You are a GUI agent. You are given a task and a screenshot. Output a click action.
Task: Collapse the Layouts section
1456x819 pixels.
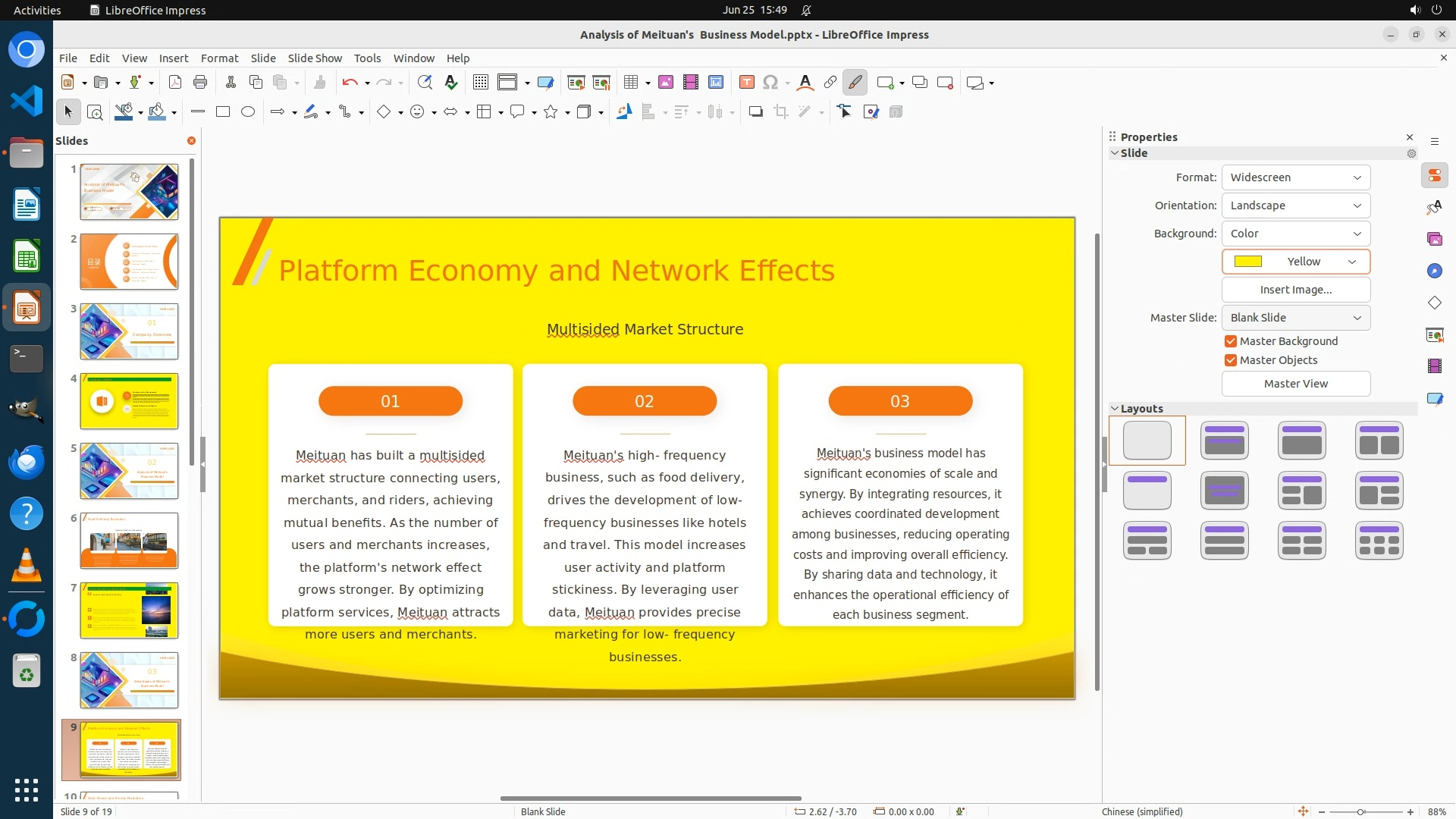coord(1115,408)
